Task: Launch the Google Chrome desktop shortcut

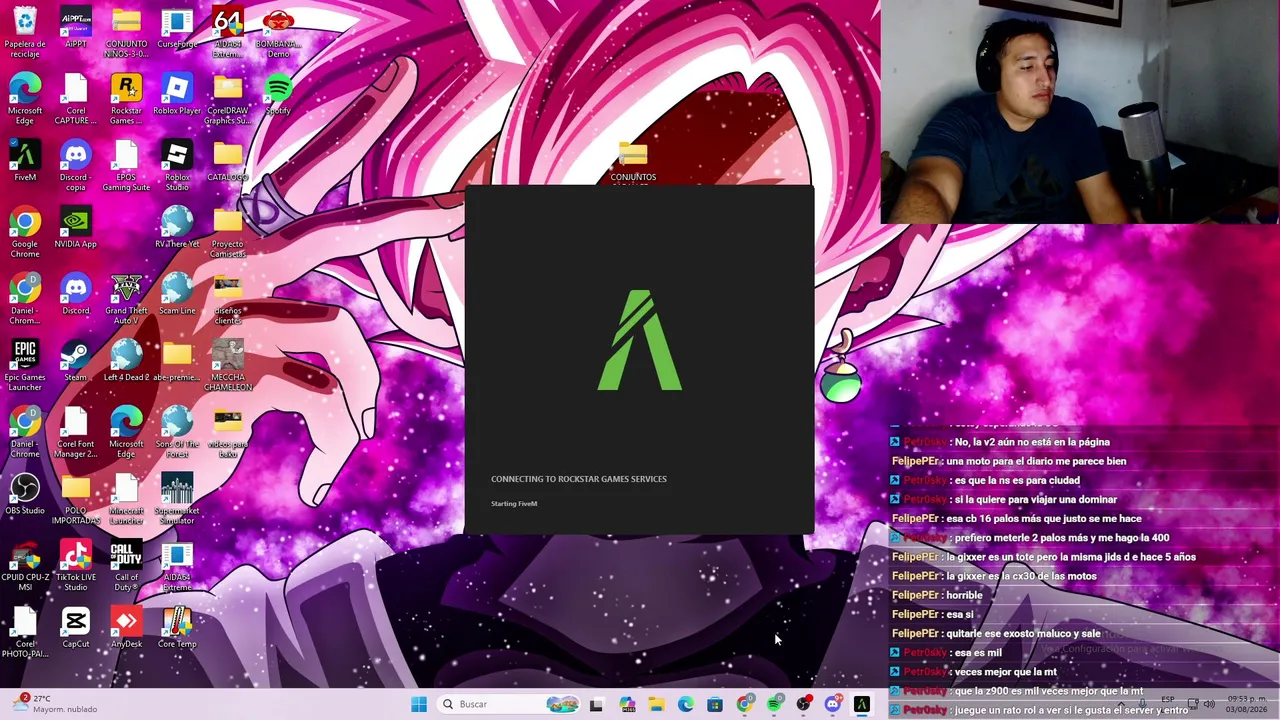Action: point(25,233)
